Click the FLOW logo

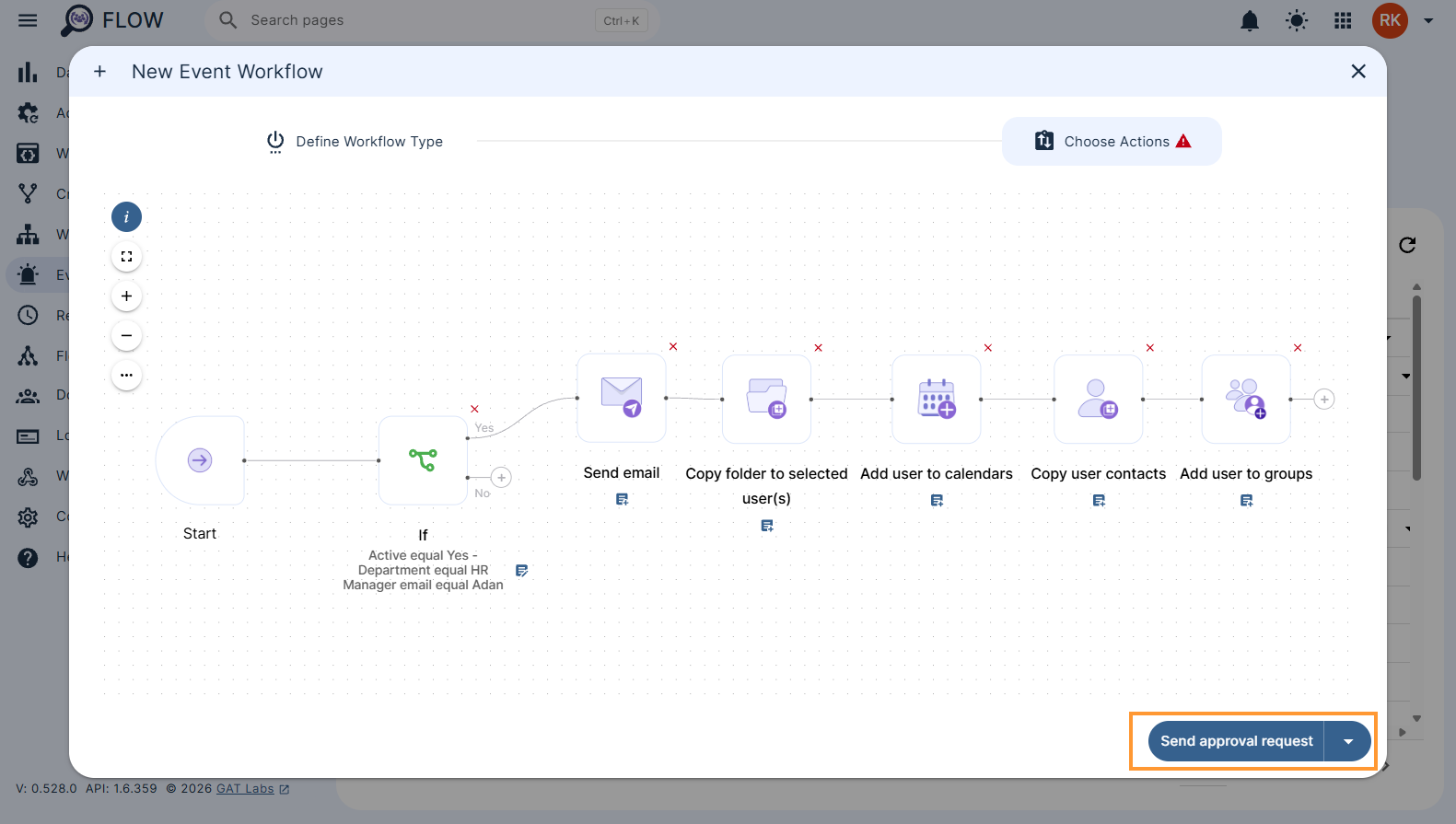[x=111, y=20]
